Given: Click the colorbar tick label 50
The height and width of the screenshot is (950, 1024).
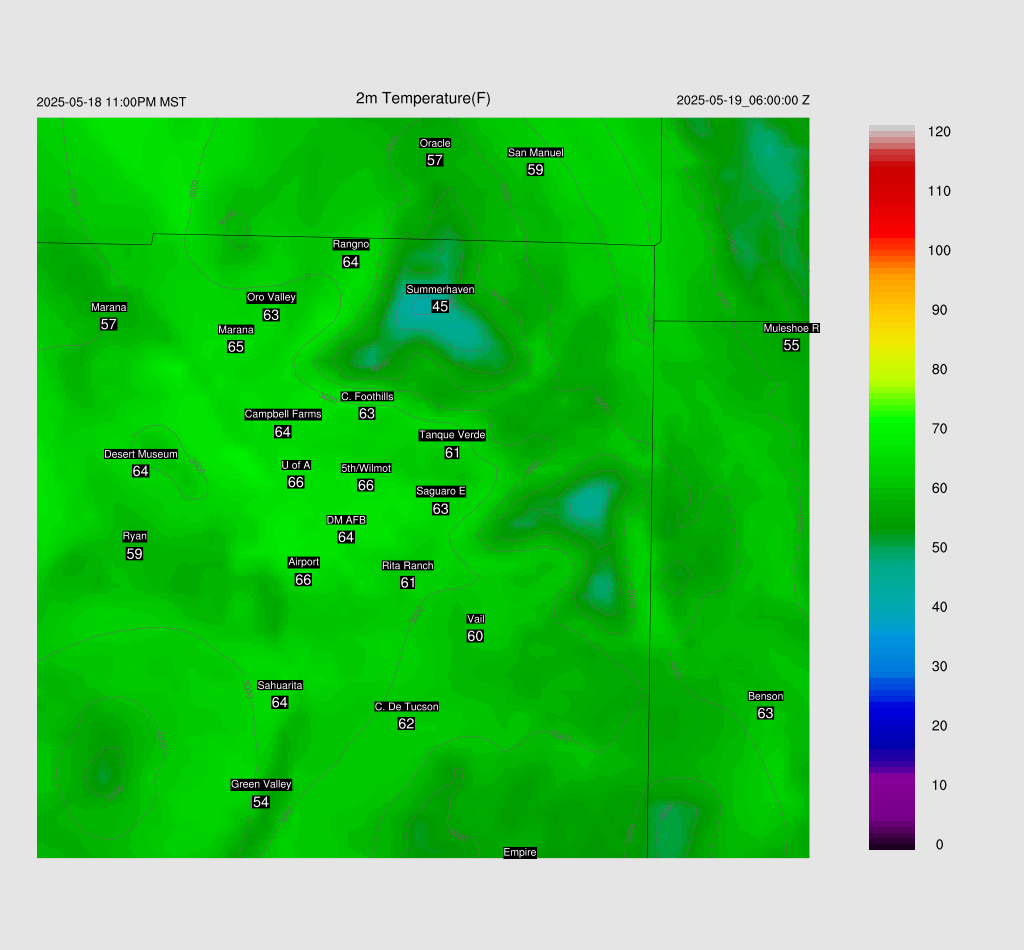Looking at the screenshot, I should coord(939,548).
